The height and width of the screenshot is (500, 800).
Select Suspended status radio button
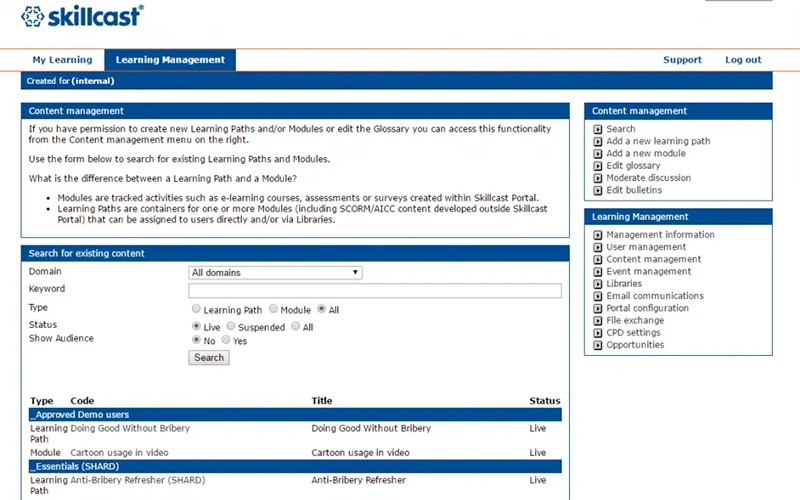point(231,326)
